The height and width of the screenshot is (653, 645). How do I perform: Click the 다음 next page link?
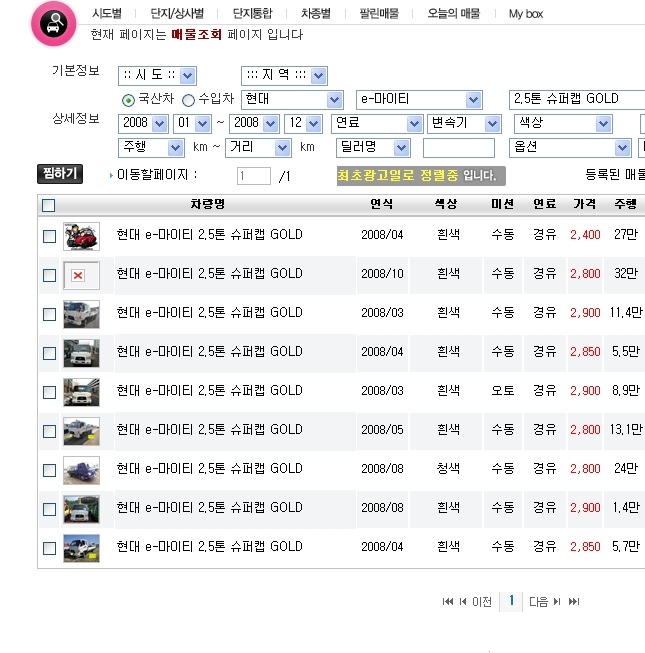pyautogui.click(x=538, y=602)
